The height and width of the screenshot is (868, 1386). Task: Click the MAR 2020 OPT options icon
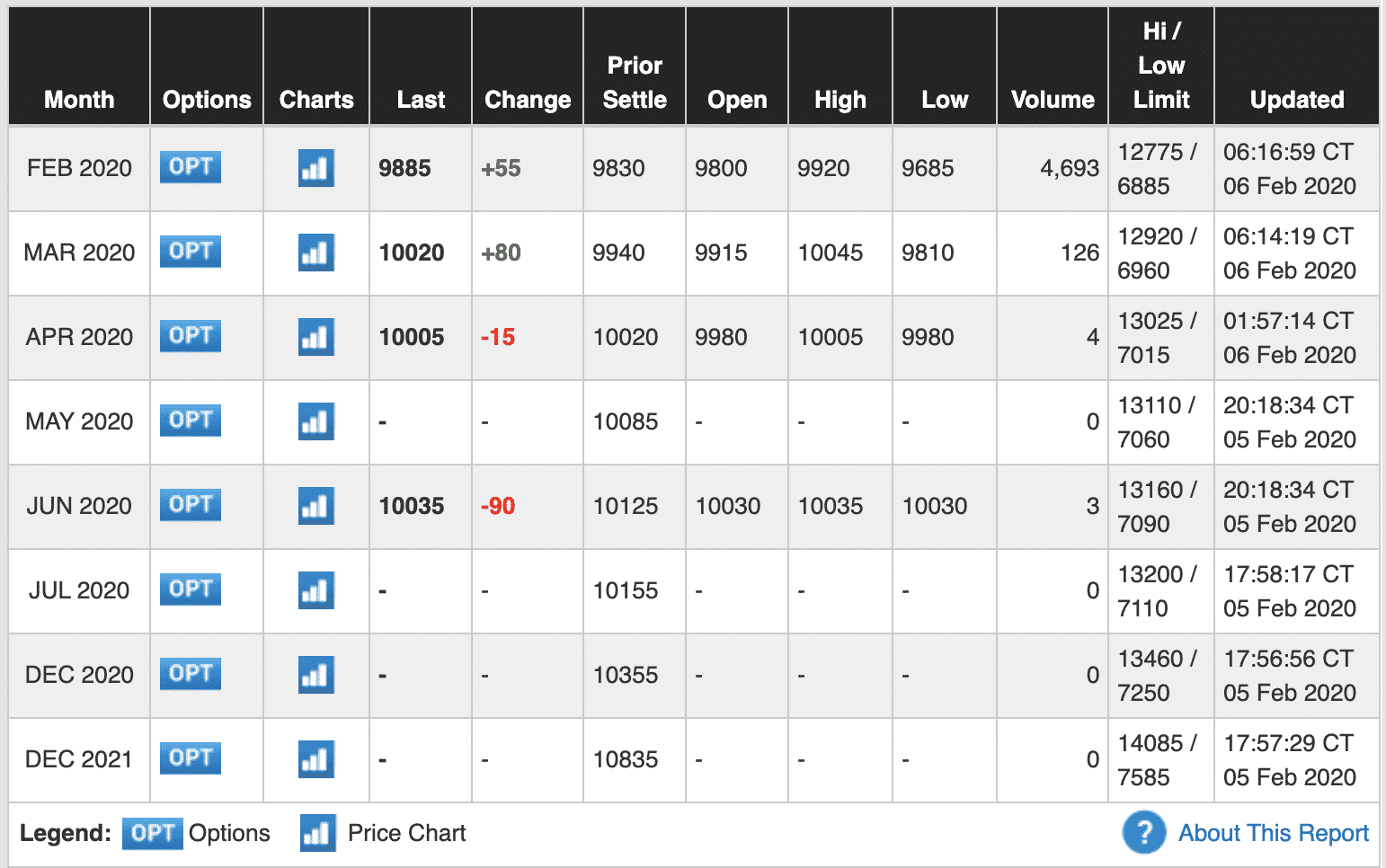[191, 252]
